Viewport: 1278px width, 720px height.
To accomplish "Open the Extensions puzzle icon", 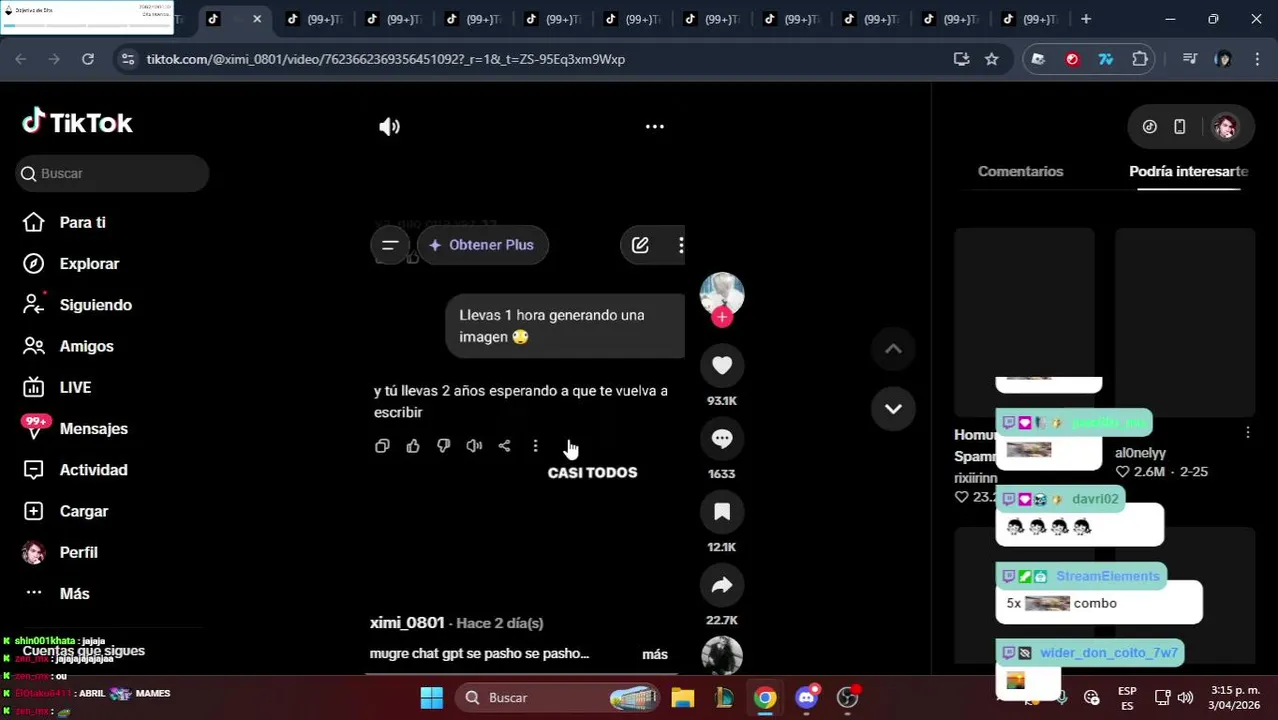I will 1140,59.
